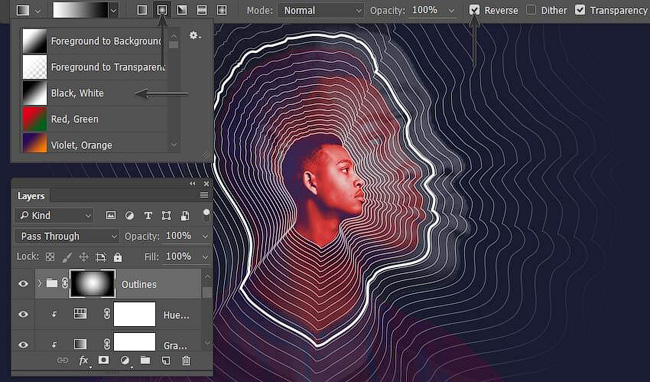Hide the Hue adjustment layer

[23, 314]
